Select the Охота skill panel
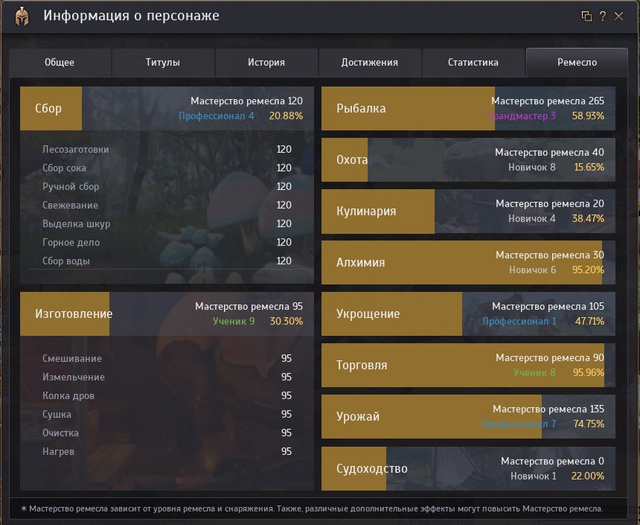This screenshot has width=640, height=525. [468, 160]
